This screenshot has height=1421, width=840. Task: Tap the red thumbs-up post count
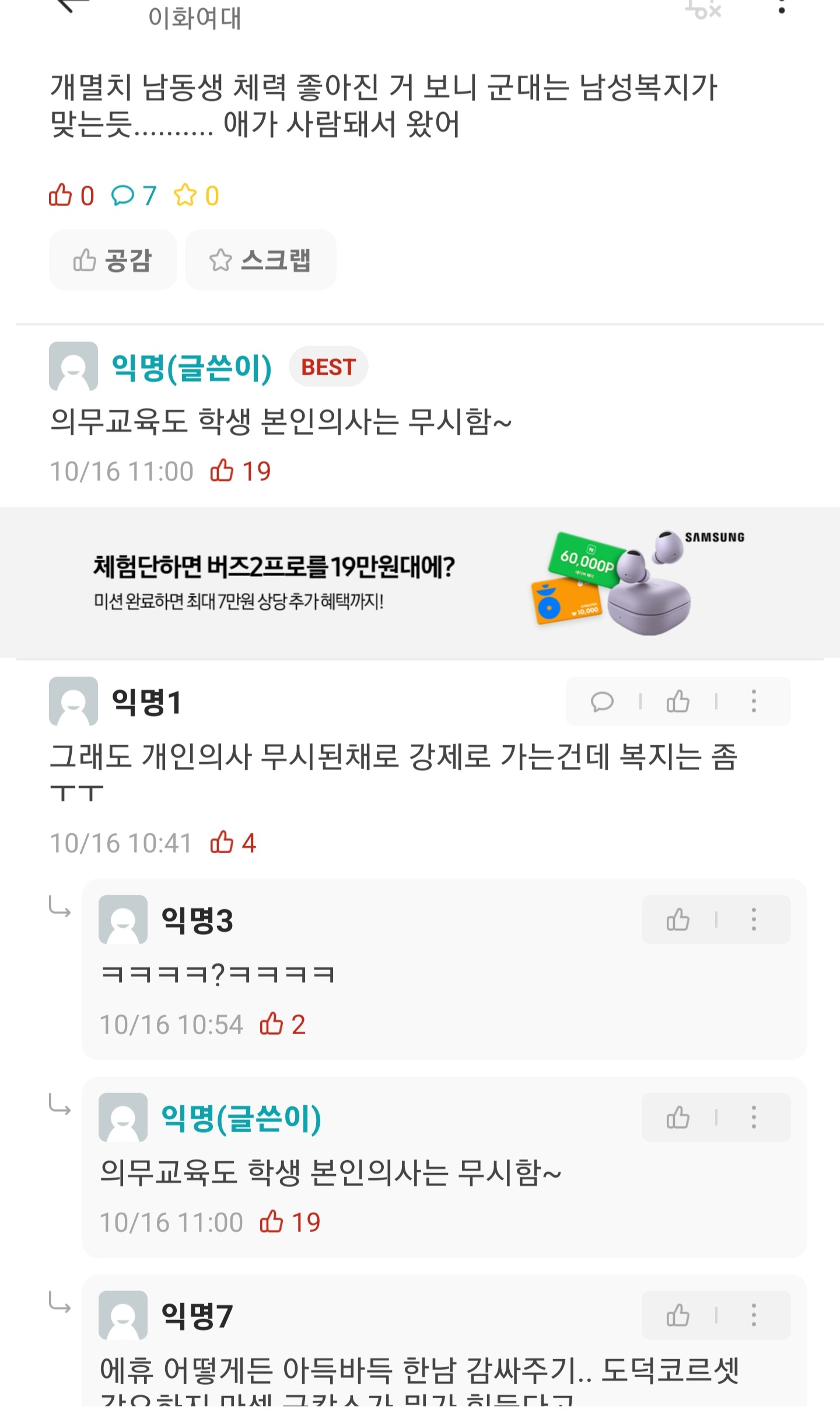(x=71, y=195)
